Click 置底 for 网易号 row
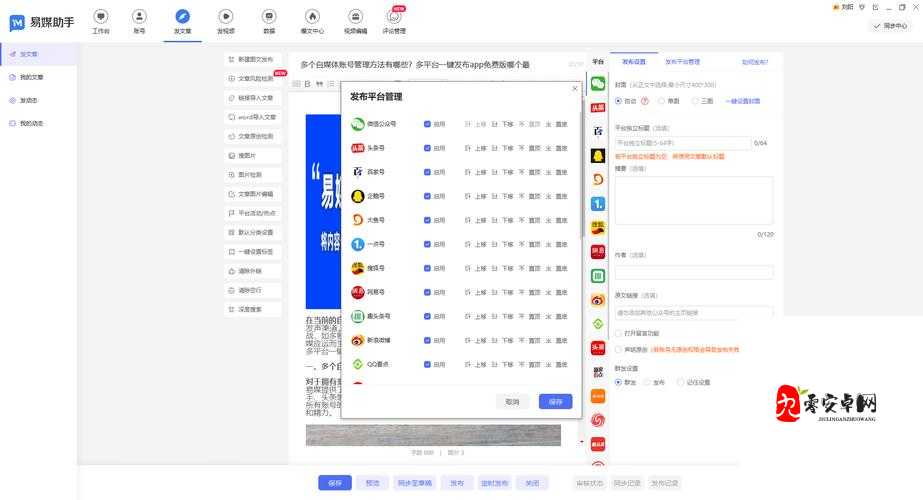The width and height of the screenshot is (923, 500). tap(557, 293)
